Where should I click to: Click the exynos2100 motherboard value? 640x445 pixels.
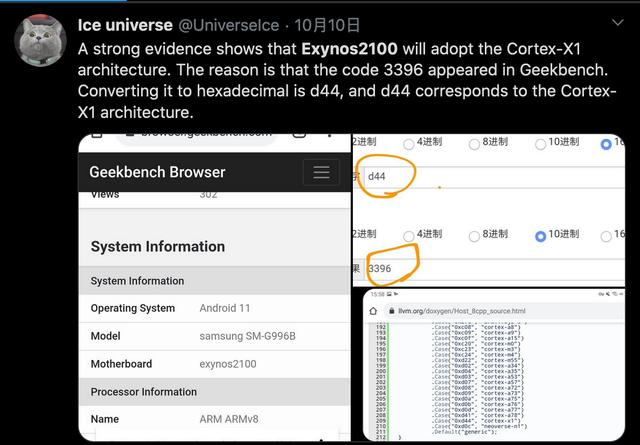pyautogui.click(x=228, y=364)
